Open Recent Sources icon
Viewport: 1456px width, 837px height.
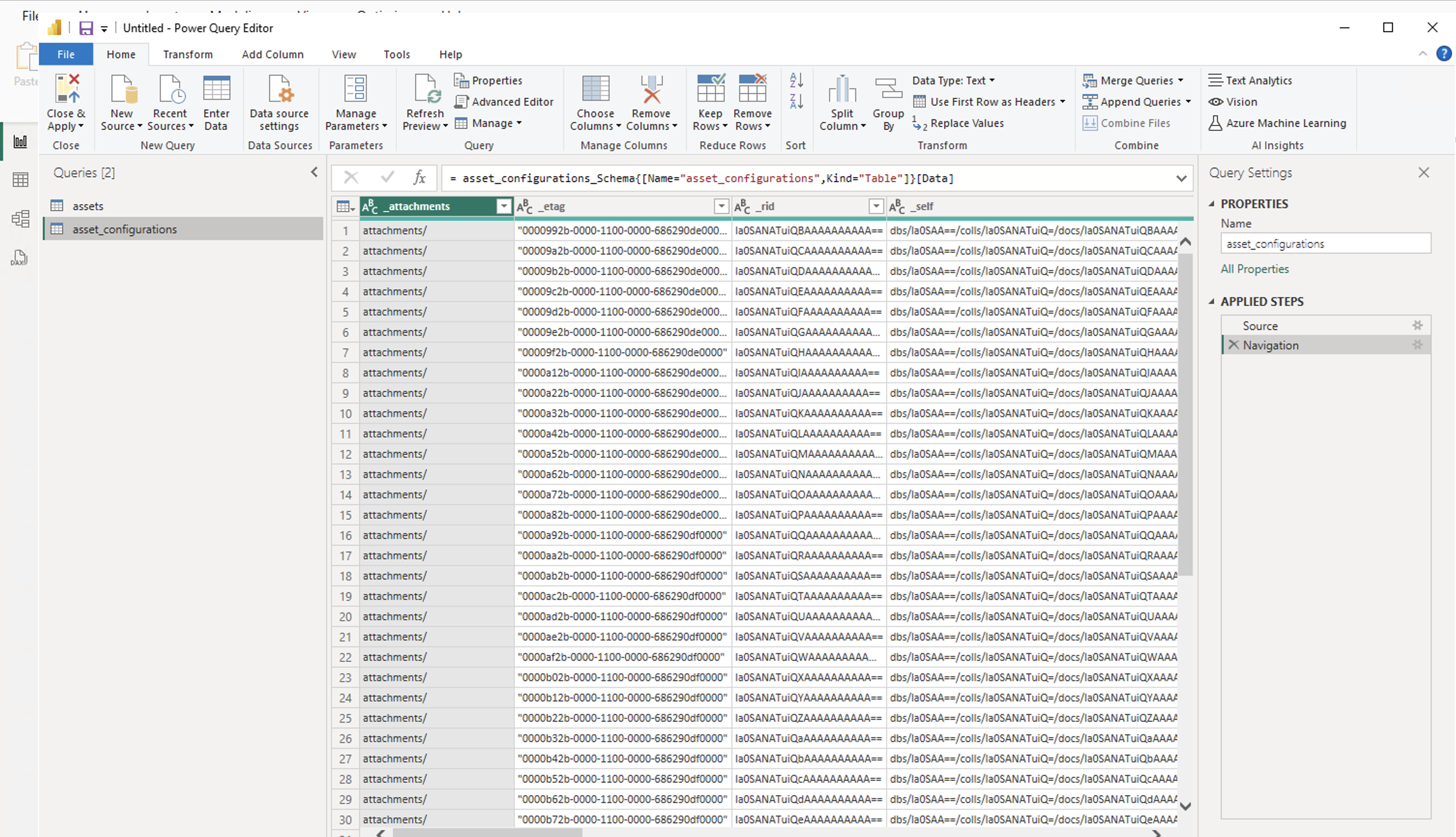tap(171, 89)
